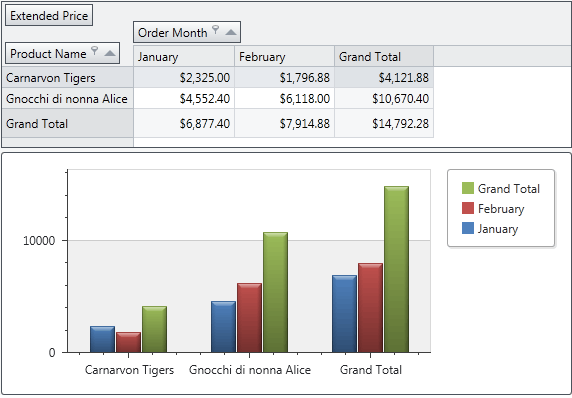
Task: Select the February column header
Action: [x=284, y=57]
